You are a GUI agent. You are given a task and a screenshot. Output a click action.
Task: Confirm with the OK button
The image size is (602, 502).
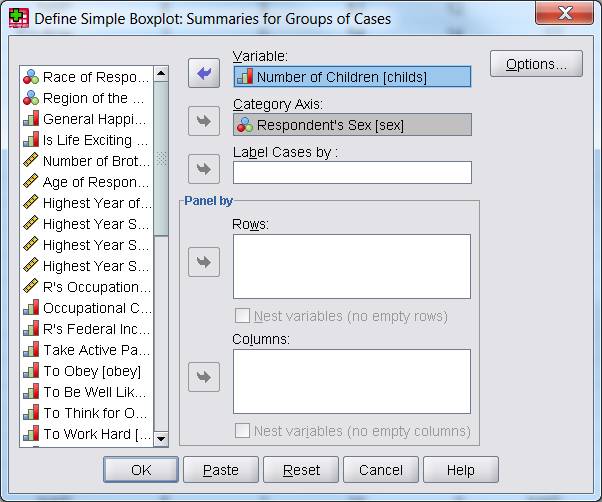pyautogui.click(x=141, y=470)
